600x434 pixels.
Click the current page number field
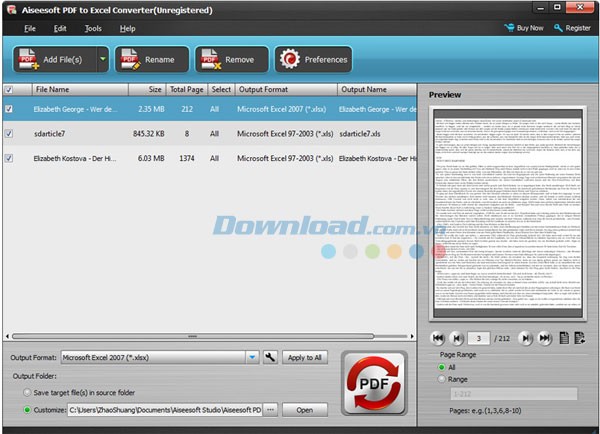point(478,338)
